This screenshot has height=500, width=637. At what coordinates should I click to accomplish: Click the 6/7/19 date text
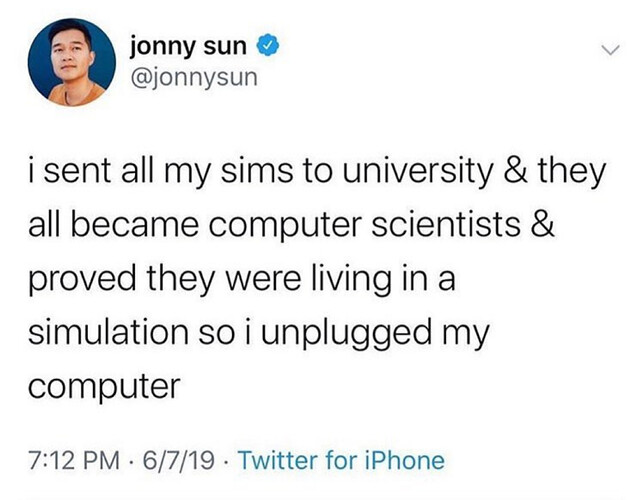[x=178, y=460]
